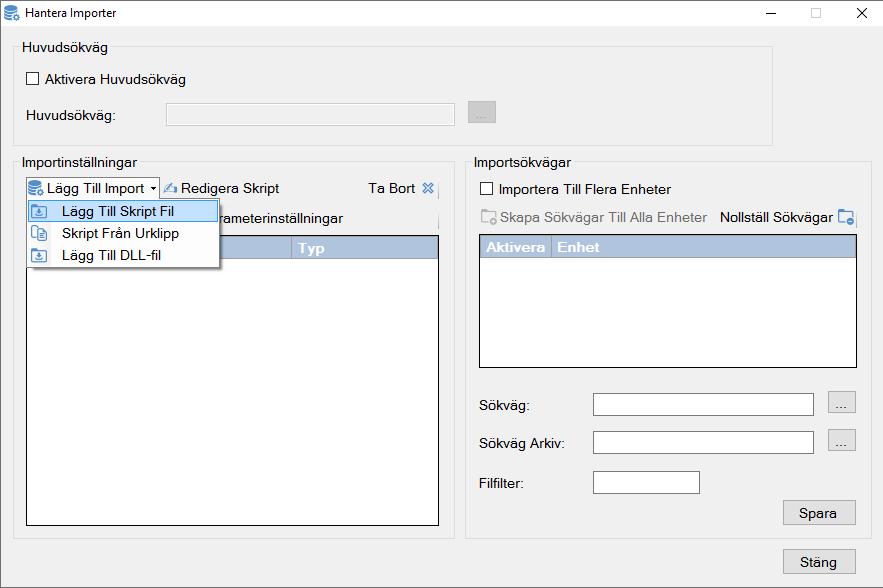Viewport: 883px width, 588px height.
Task: Click the clipboard icon beside Skript Från Urklipp
Action: pos(39,233)
